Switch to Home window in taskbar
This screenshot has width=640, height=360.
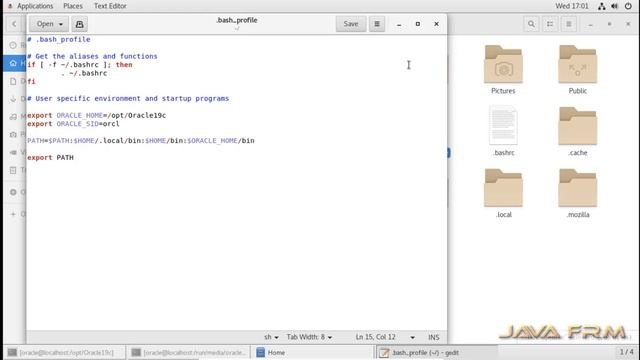pos(313,352)
